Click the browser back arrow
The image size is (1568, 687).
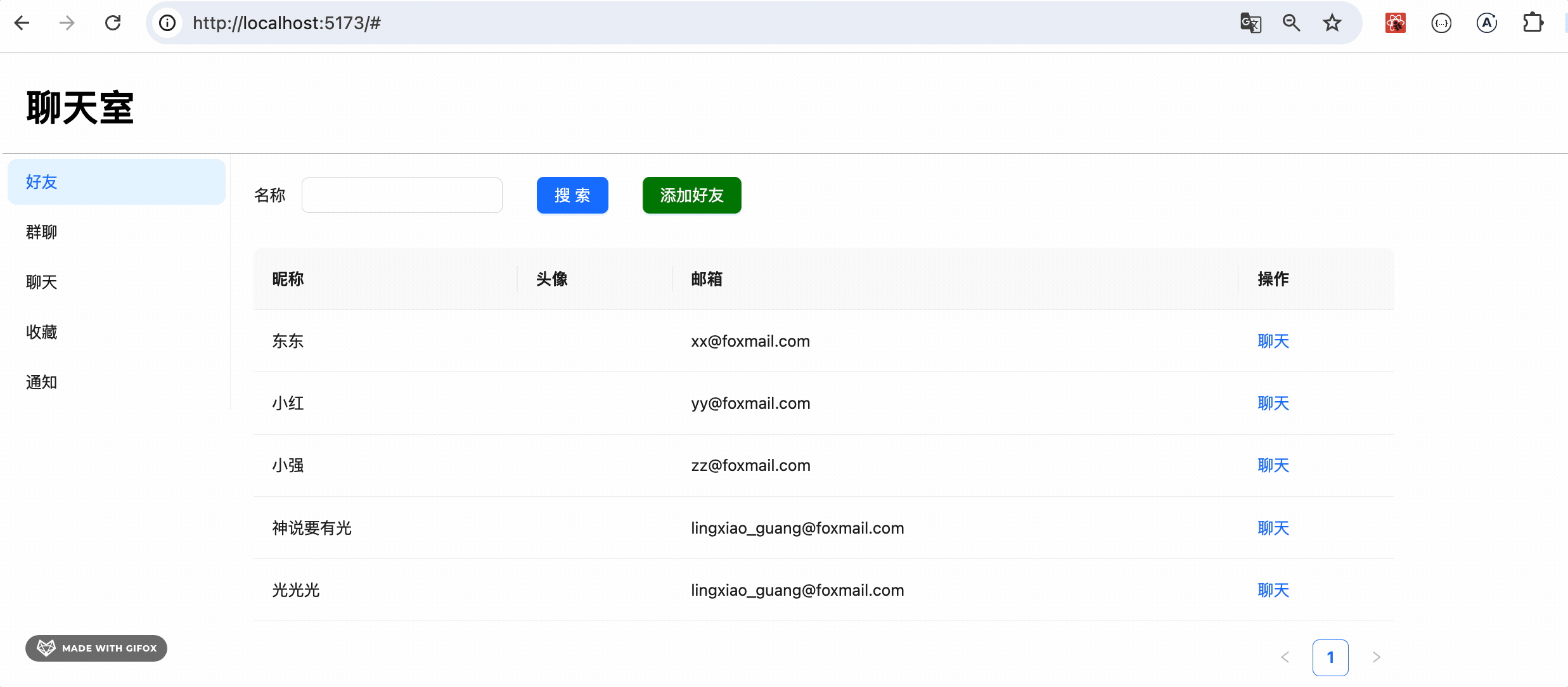22,23
